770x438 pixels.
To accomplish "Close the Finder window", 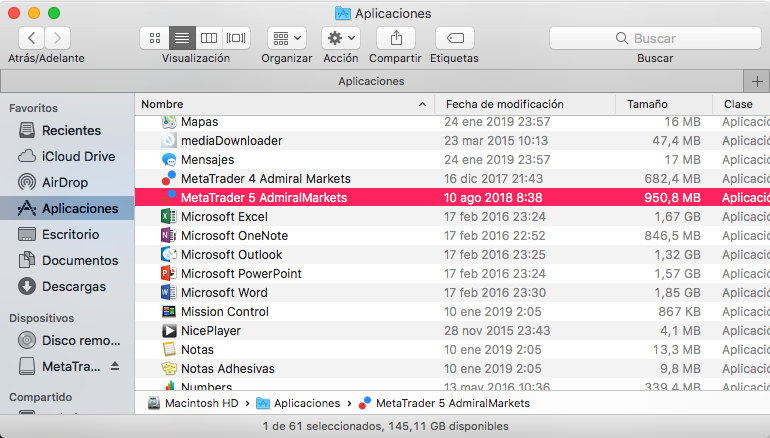I will (14, 13).
